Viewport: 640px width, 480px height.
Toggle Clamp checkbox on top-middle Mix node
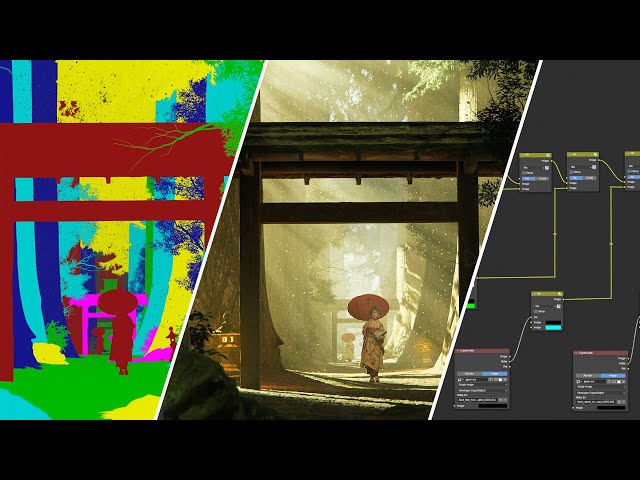571,172
